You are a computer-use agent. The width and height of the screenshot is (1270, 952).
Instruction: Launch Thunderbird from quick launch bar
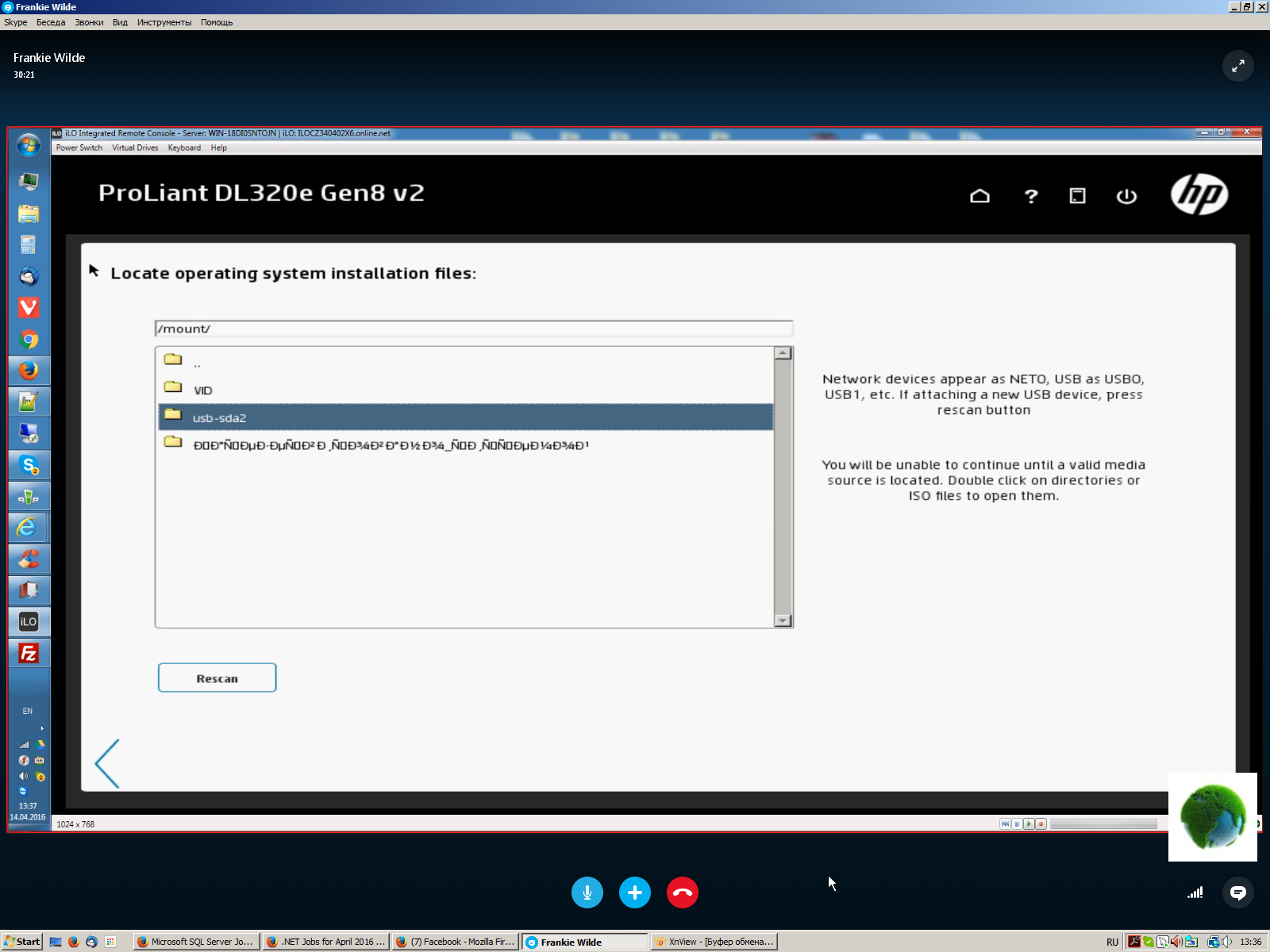(x=92, y=942)
